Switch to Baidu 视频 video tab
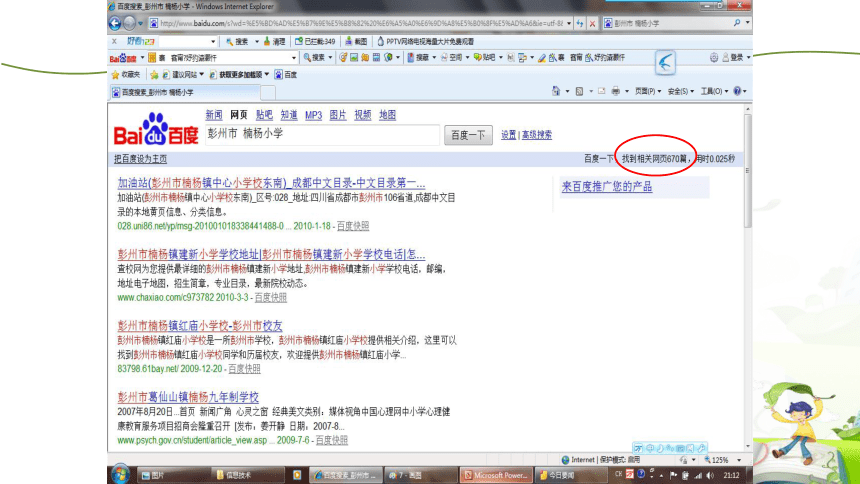The image size is (860, 484). click(x=363, y=115)
